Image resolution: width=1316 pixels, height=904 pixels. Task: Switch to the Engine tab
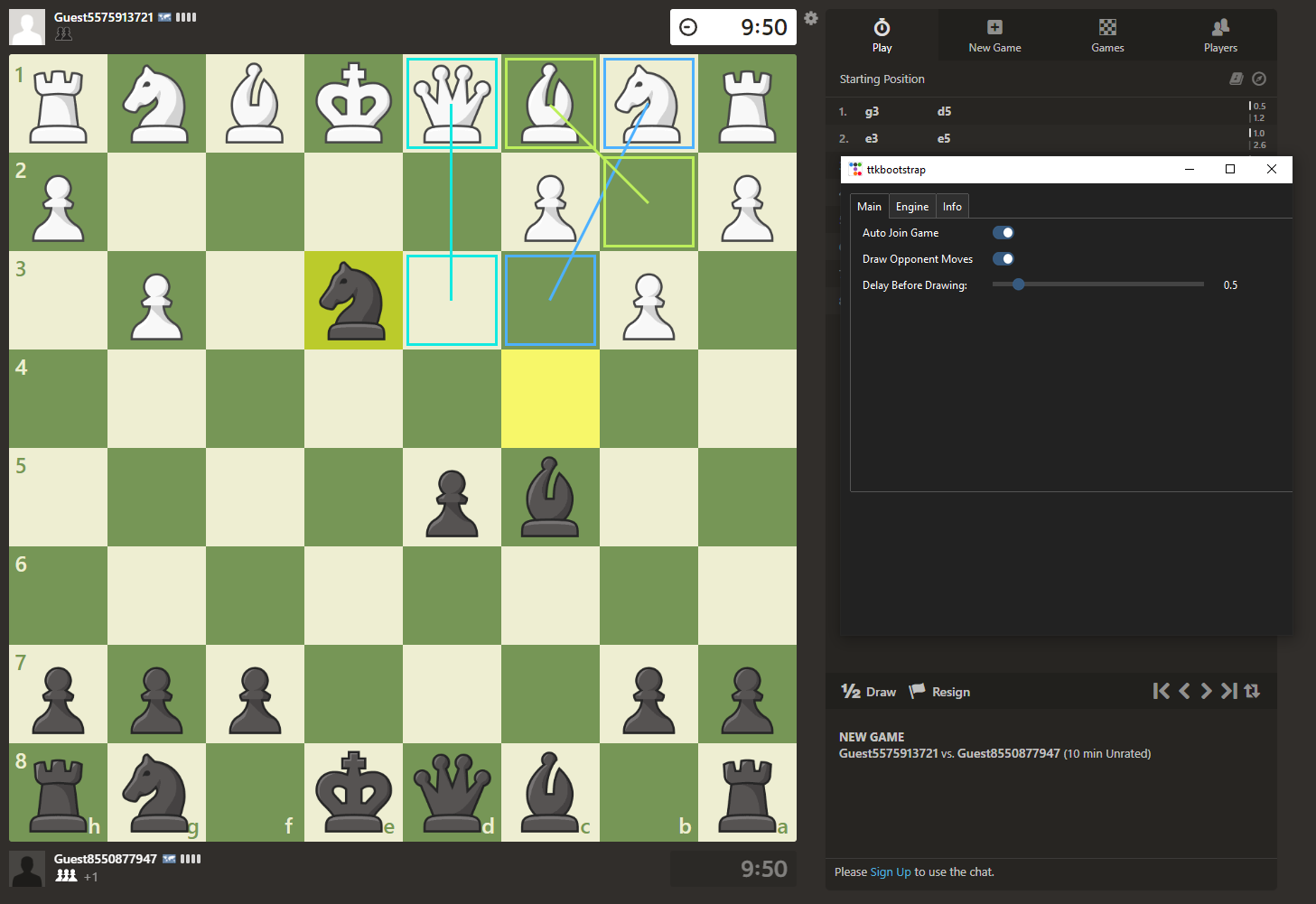[x=911, y=207]
